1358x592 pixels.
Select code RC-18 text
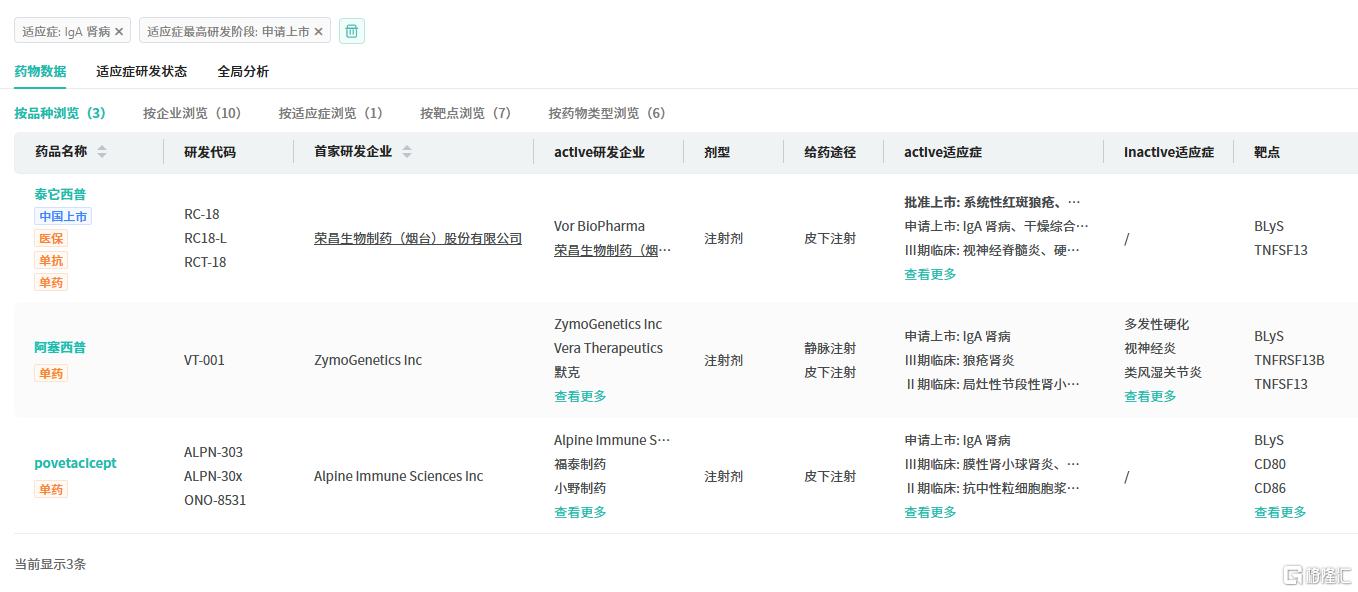[202, 214]
